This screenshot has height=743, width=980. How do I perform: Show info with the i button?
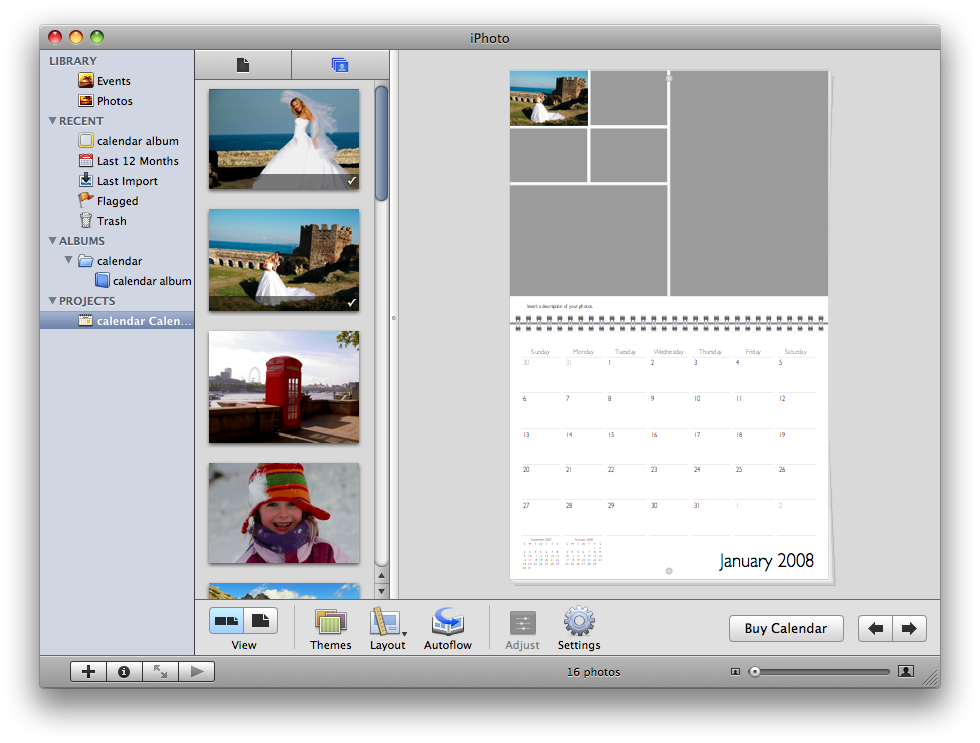[x=124, y=672]
